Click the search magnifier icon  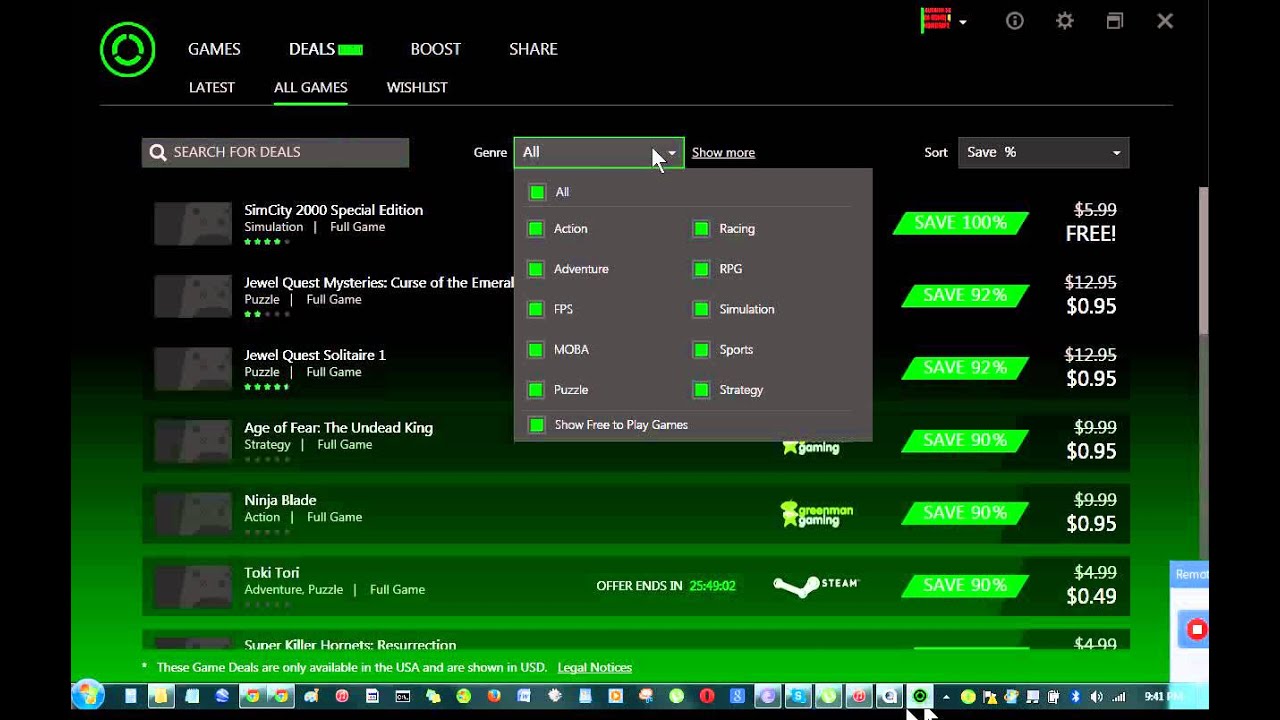157,152
